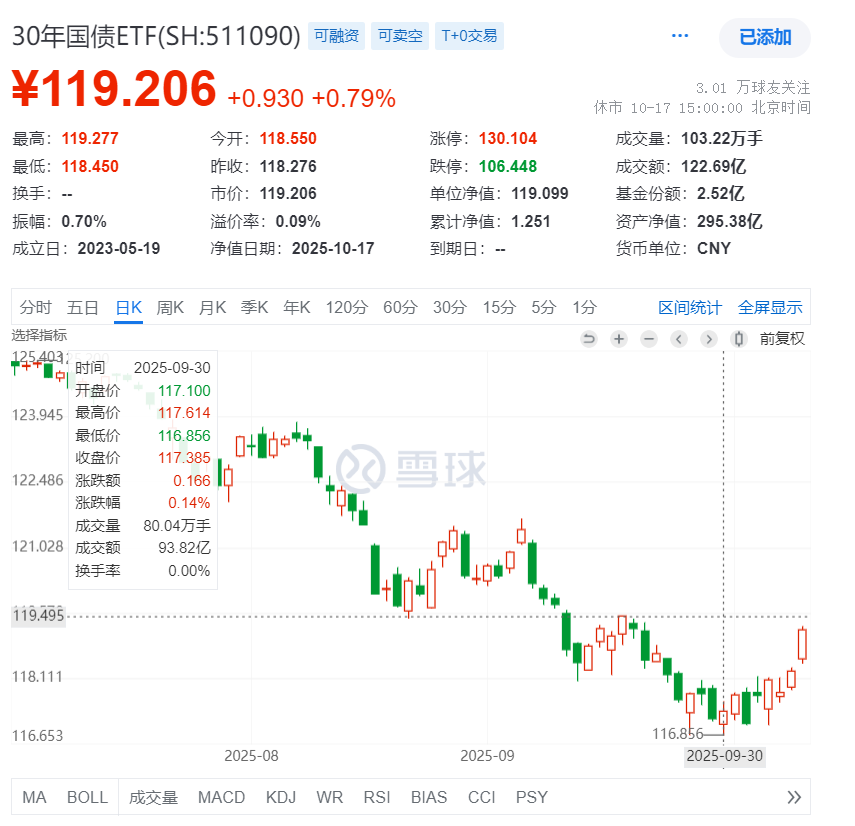
Task: Shift chart right with next arrow
Action: pyautogui.click(x=708, y=339)
